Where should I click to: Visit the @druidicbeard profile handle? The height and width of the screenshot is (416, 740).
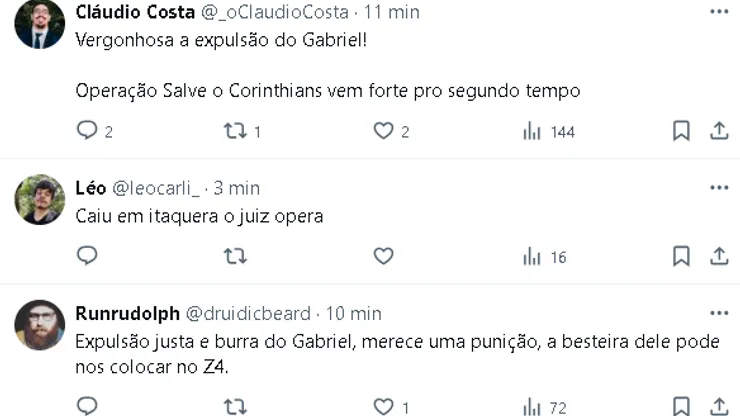pyautogui.click(x=248, y=313)
